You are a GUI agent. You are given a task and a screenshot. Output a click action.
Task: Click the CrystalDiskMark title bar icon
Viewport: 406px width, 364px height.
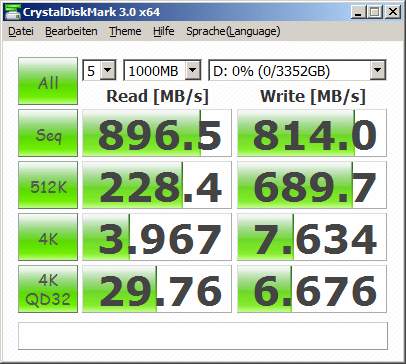point(12,12)
